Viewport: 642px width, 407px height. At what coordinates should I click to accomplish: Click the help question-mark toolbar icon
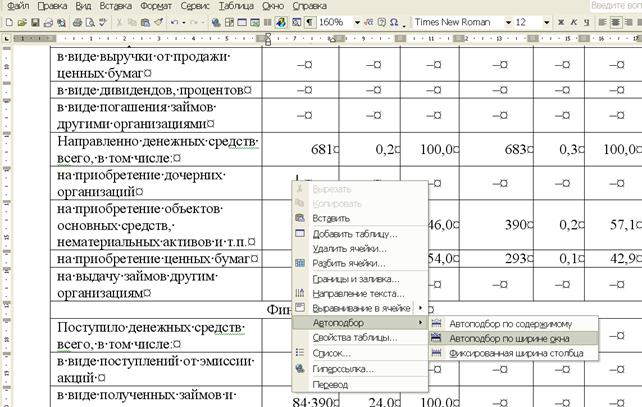coord(382,23)
